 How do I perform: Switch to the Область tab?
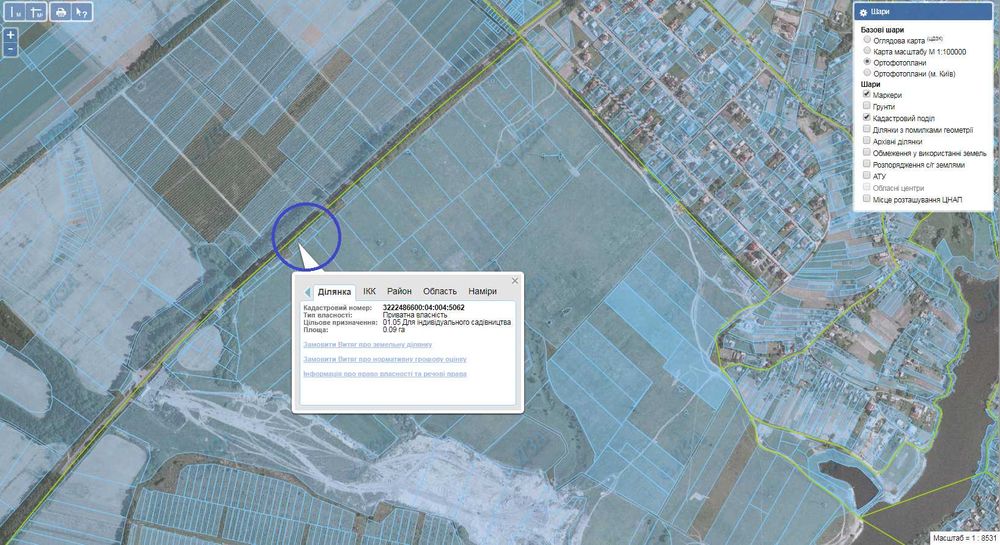click(440, 291)
